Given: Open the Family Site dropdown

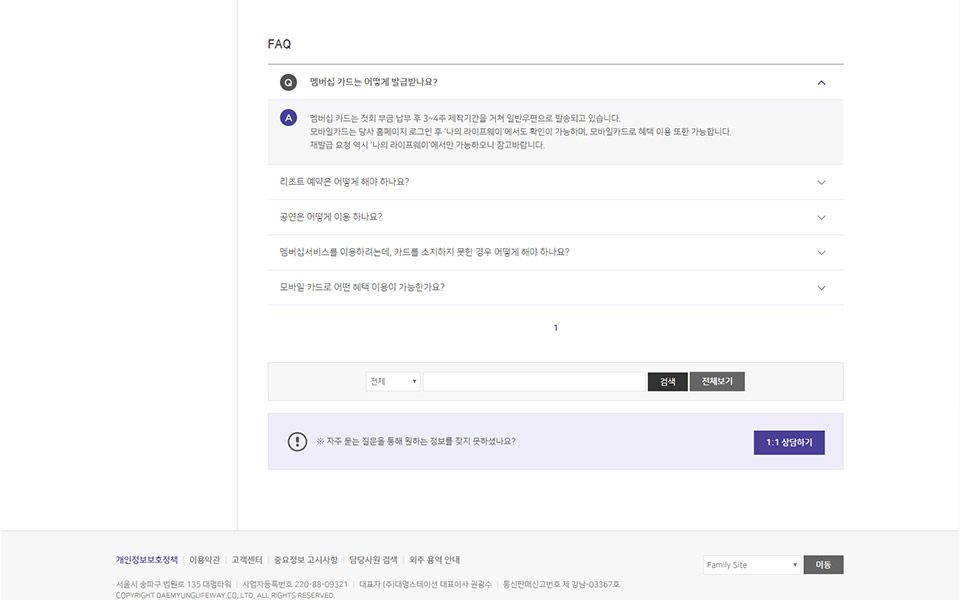Looking at the screenshot, I should pos(752,565).
